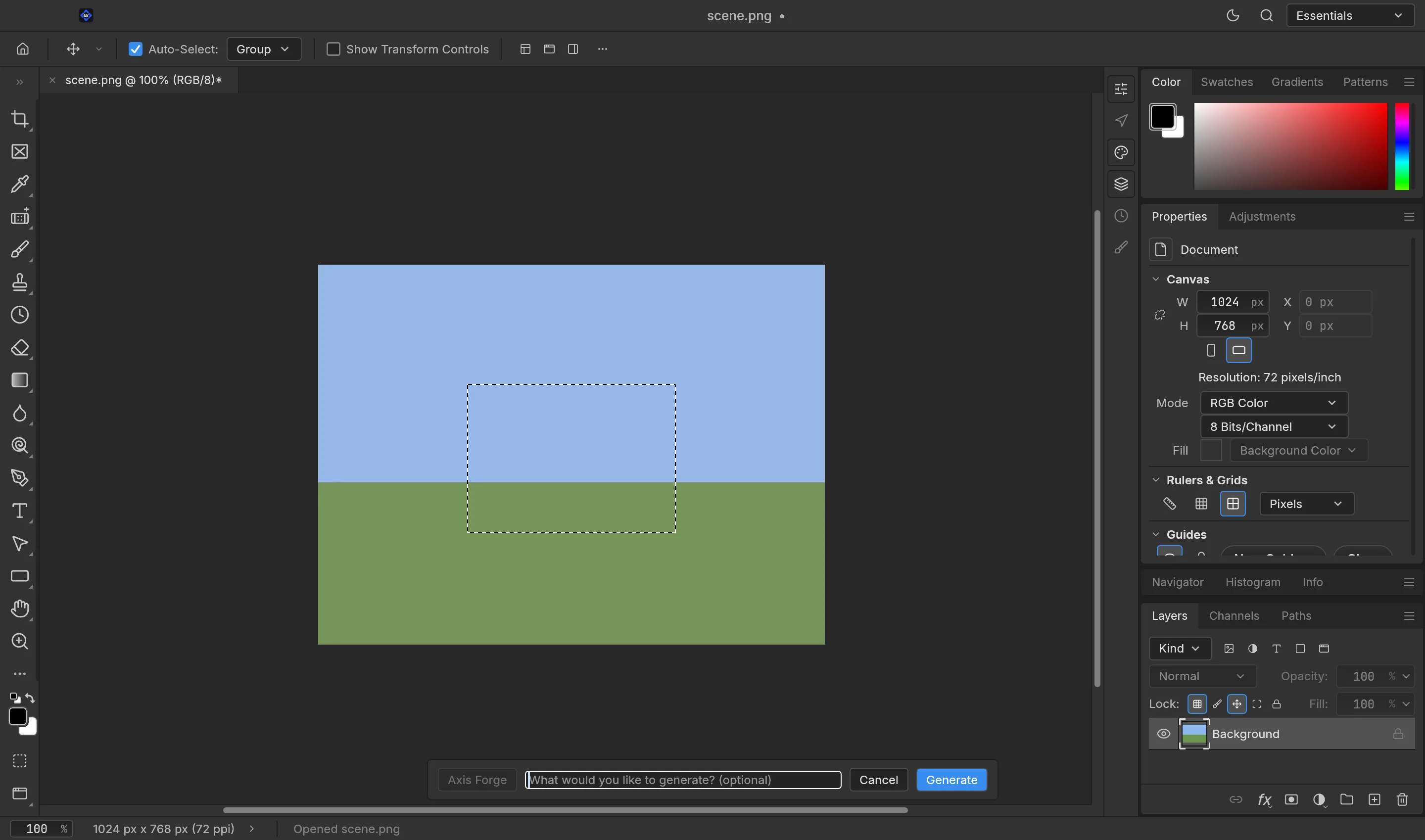Select the Zoom tool

[20, 641]
